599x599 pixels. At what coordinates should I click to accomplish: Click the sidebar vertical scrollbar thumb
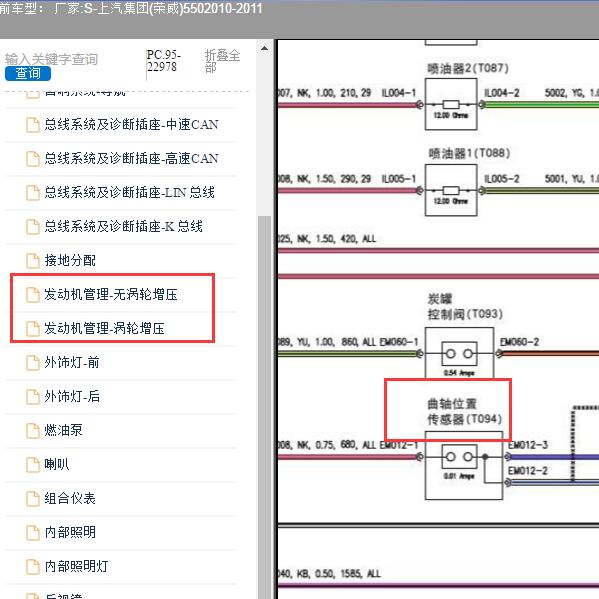pyautogui.click(x=264, y=407)
